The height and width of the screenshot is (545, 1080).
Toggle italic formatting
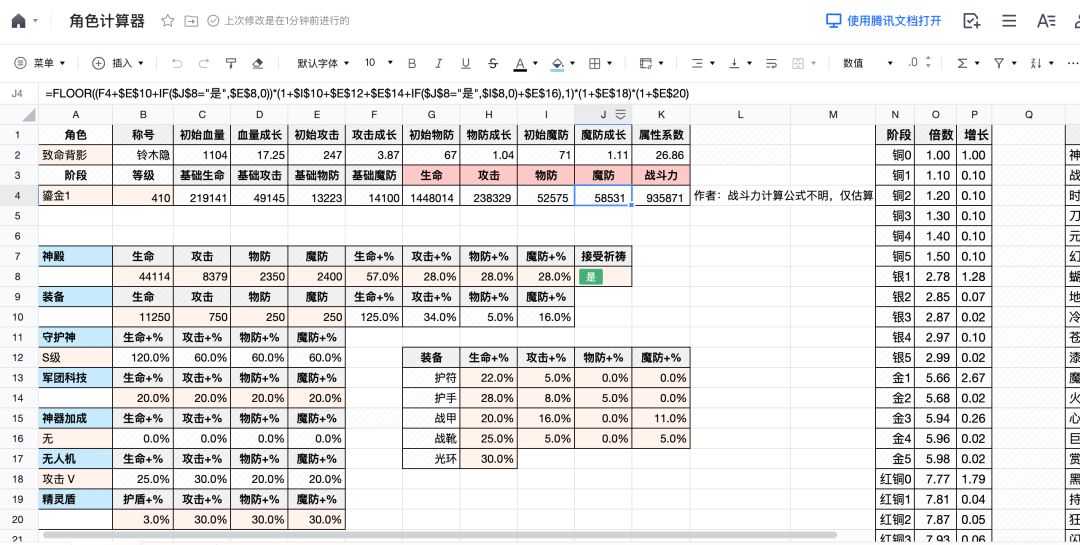[439, 63]
